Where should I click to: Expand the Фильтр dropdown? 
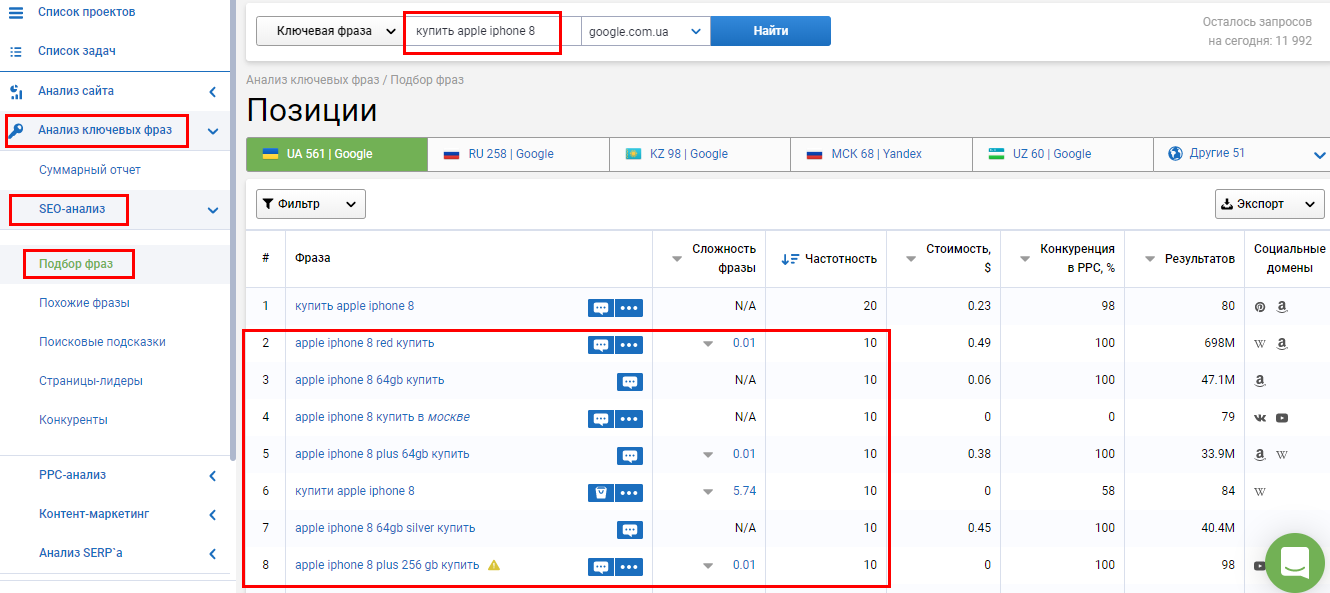coord(310,204)
